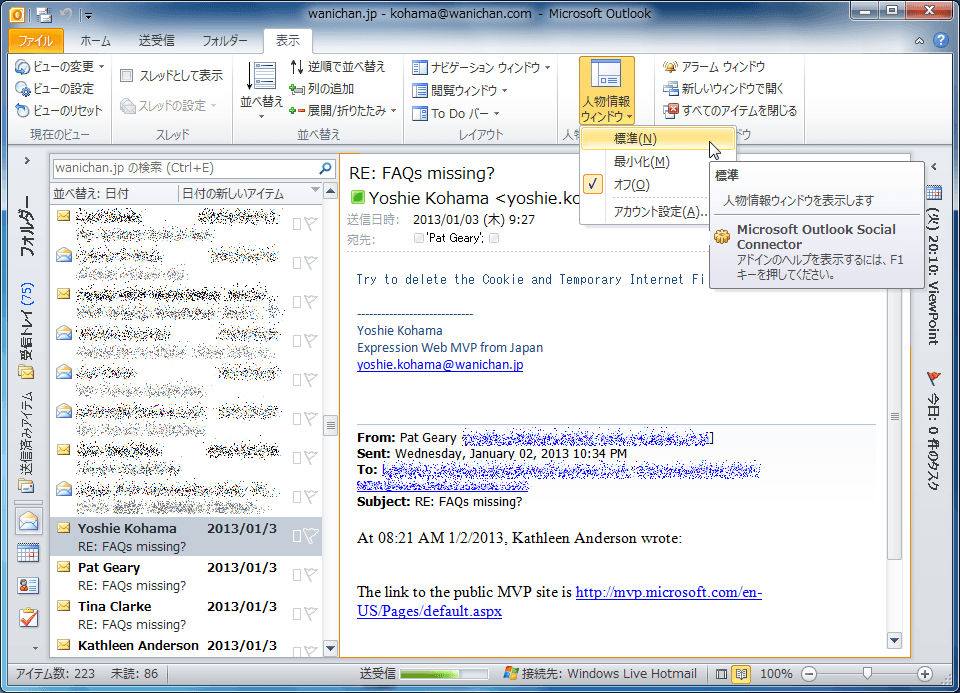Flag the Yoshie Kohama message
The image size is (960, 693).
312,536
